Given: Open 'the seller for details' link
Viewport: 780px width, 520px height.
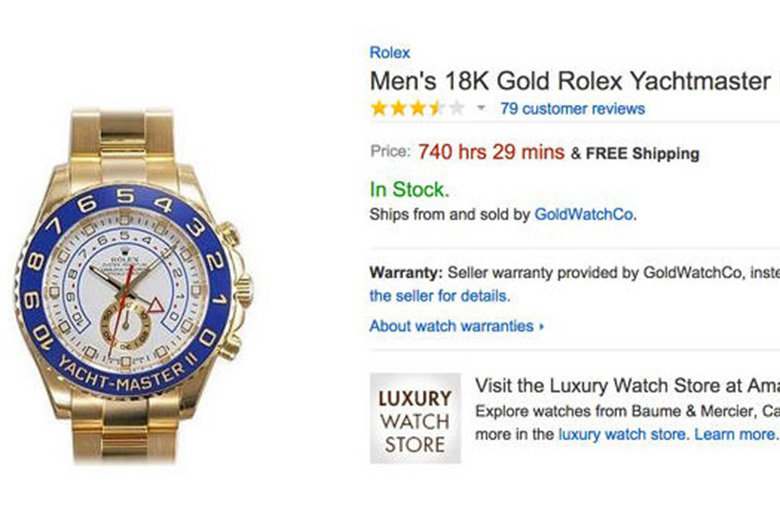Looking at the screenshot, I should pyautogui.click(x=439, y=296).
